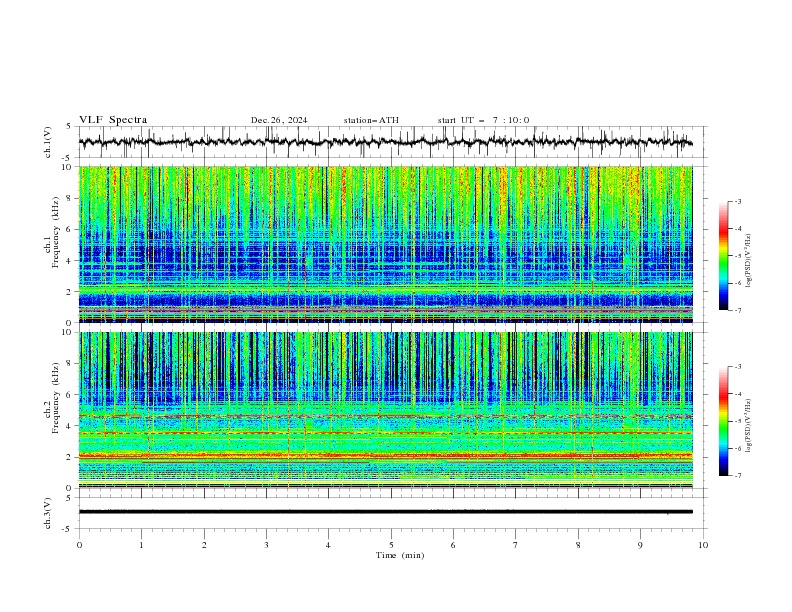Click the '-3' label on upper color bar
The width and height of the screenshot is (792, 612).
click(737, 201)
